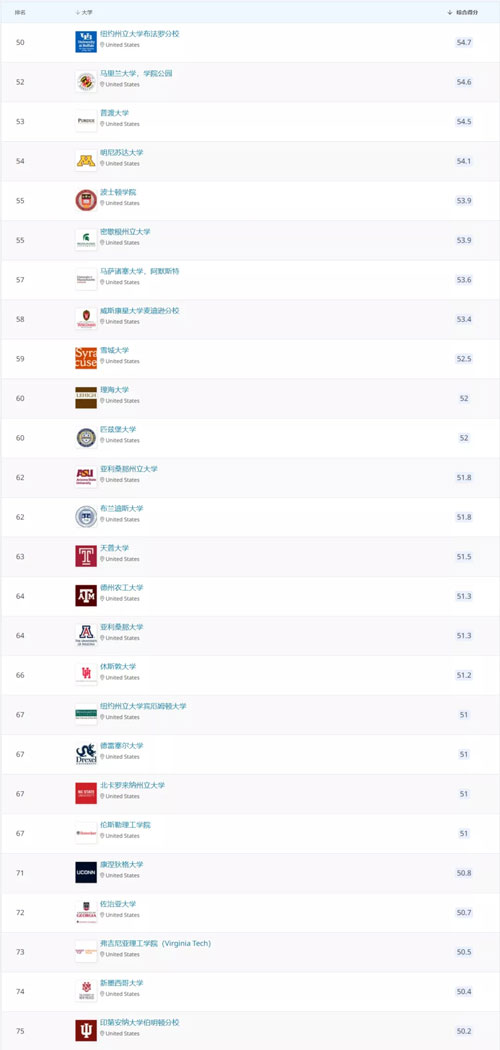Click the 54.7 score badge
Viewport: 500px width, 1050px height.
[464, 42]
